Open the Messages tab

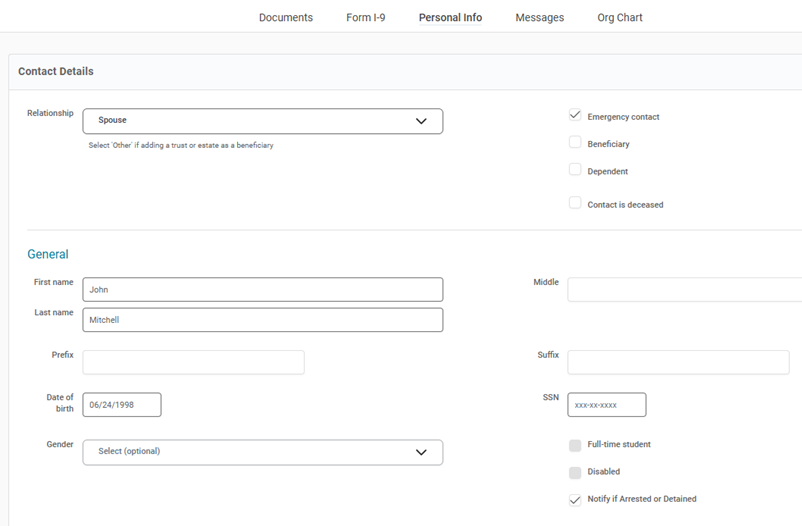pyautogui.click(x=539, y=17)
